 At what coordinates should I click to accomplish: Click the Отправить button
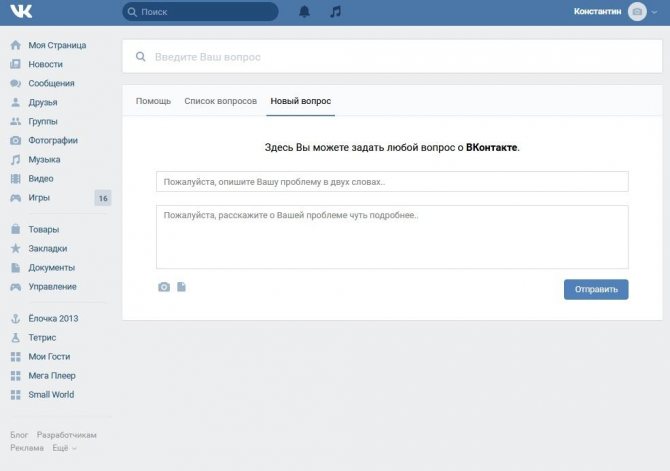click(x=596, y=289)
